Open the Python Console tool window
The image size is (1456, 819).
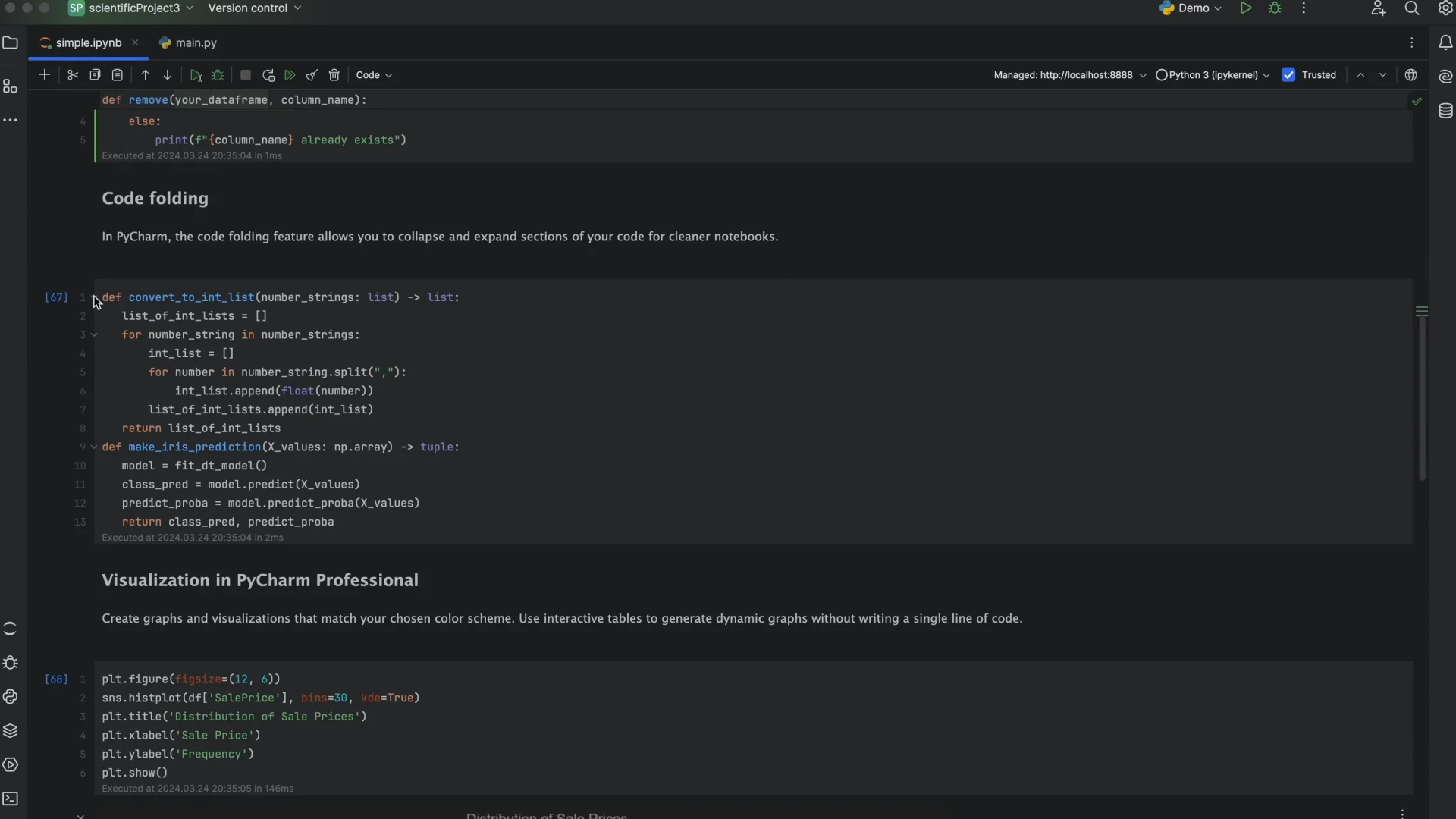[x=11, y=697]
